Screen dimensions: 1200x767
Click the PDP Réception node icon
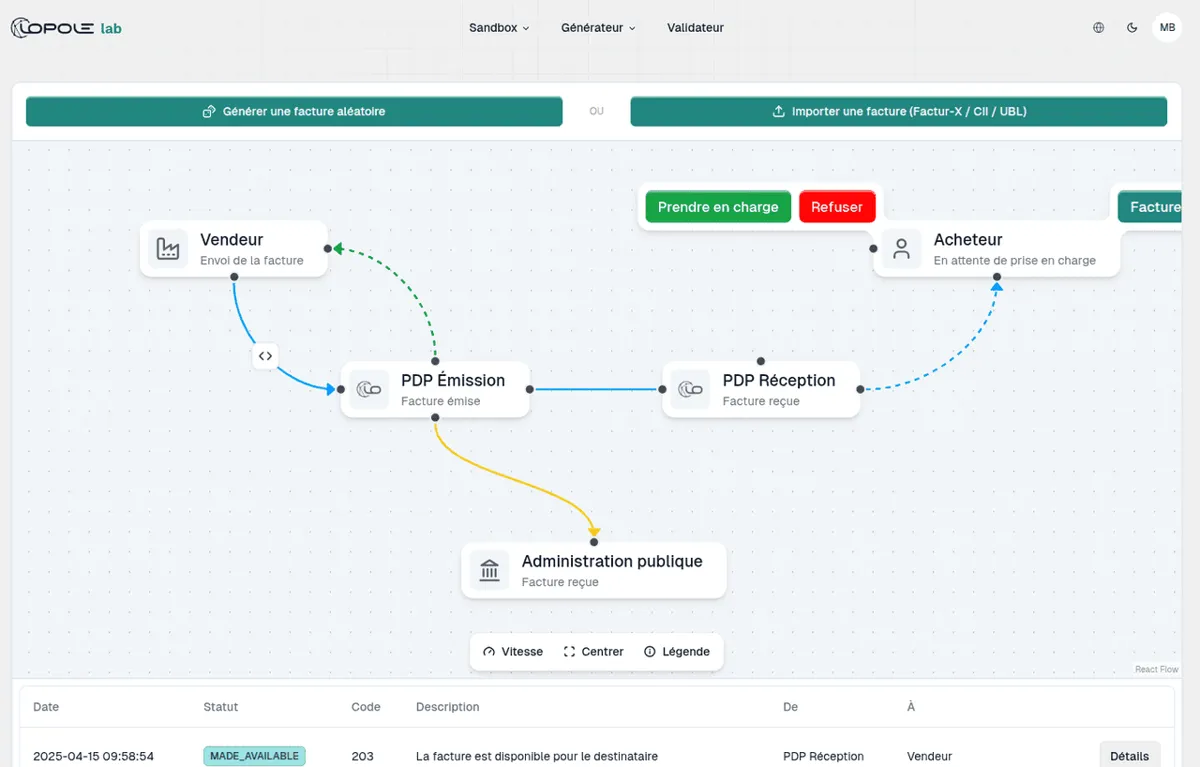tap(690, 389)
